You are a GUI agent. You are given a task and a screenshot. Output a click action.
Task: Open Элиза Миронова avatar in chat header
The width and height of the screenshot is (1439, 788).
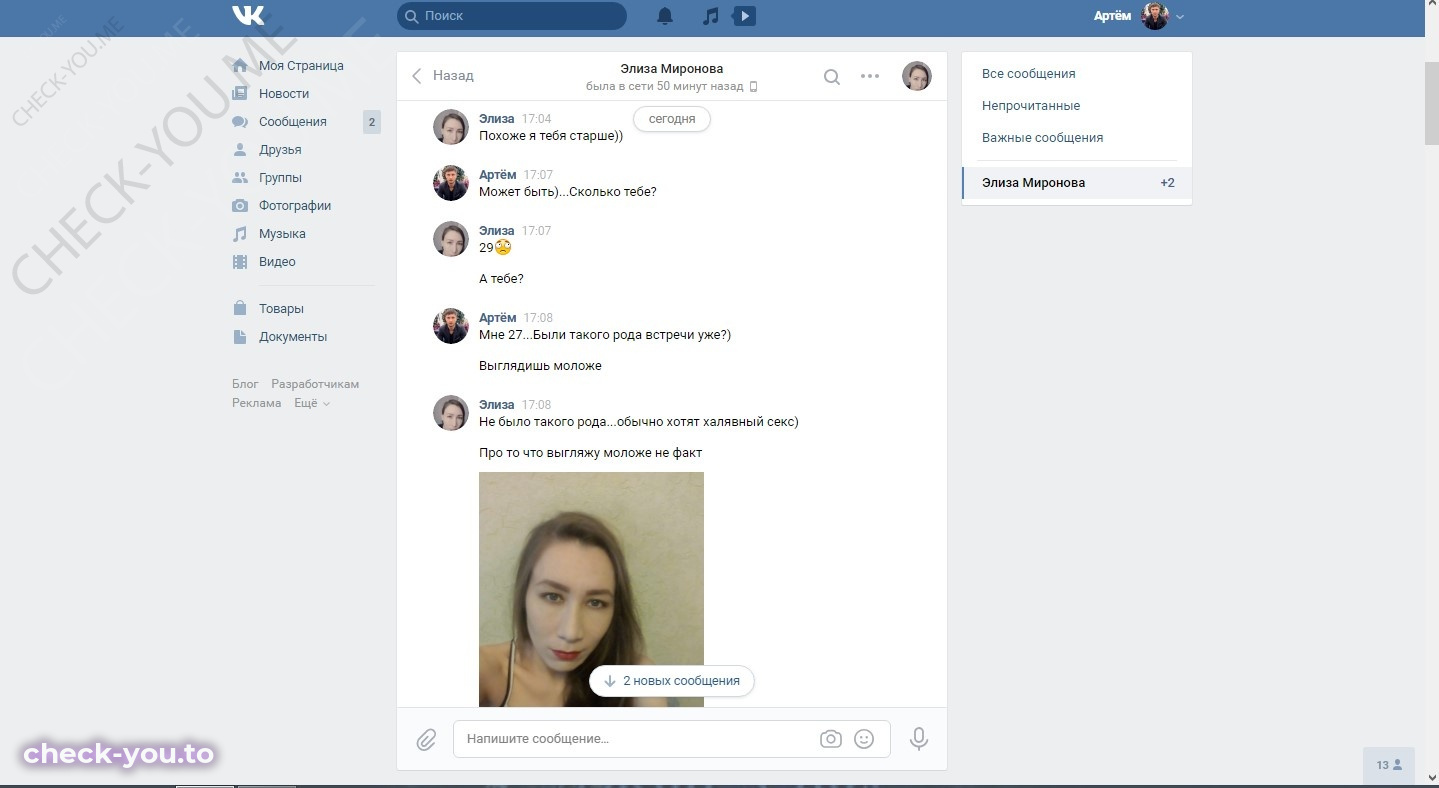917,76
